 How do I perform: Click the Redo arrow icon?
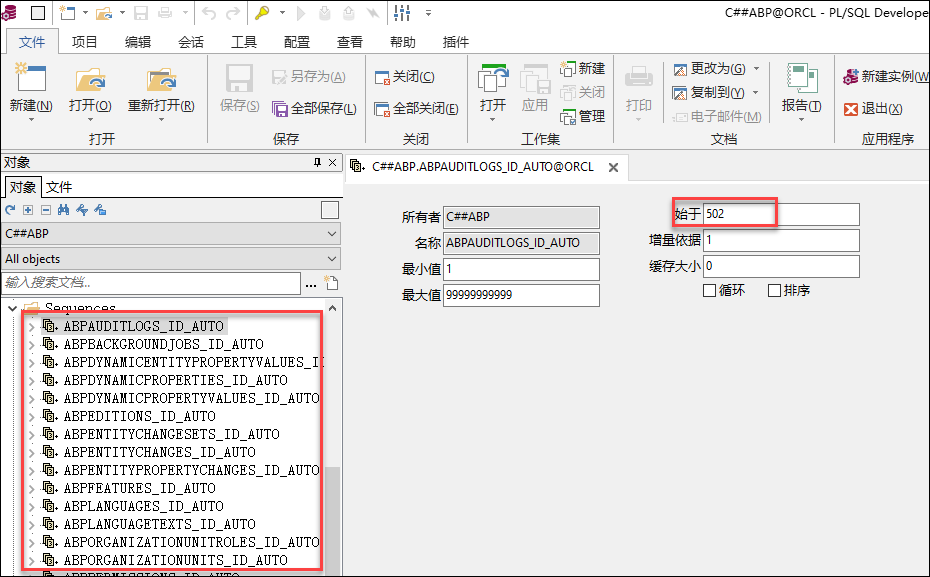click(x=233, y=12)
